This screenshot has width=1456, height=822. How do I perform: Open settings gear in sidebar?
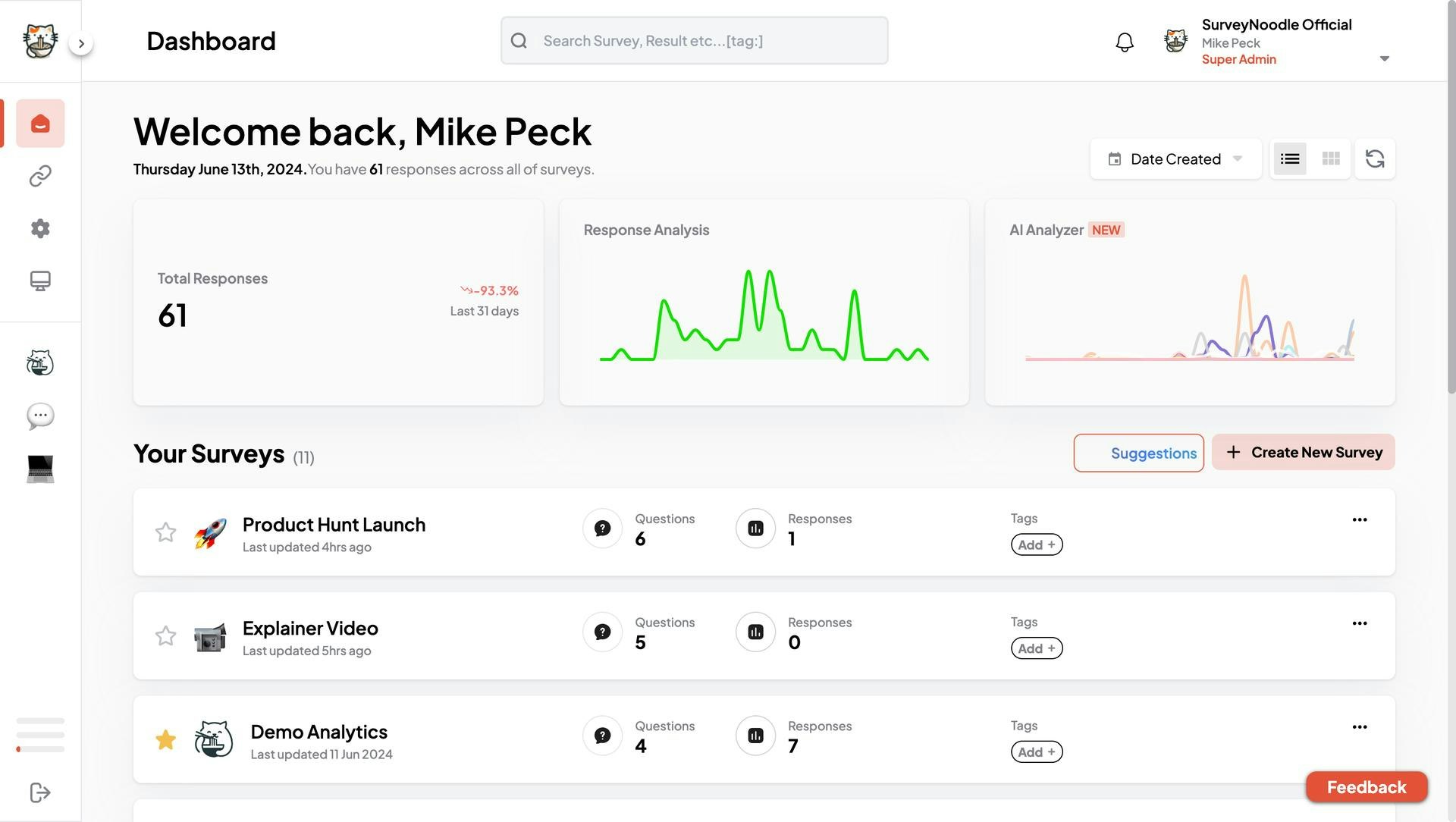40,228
